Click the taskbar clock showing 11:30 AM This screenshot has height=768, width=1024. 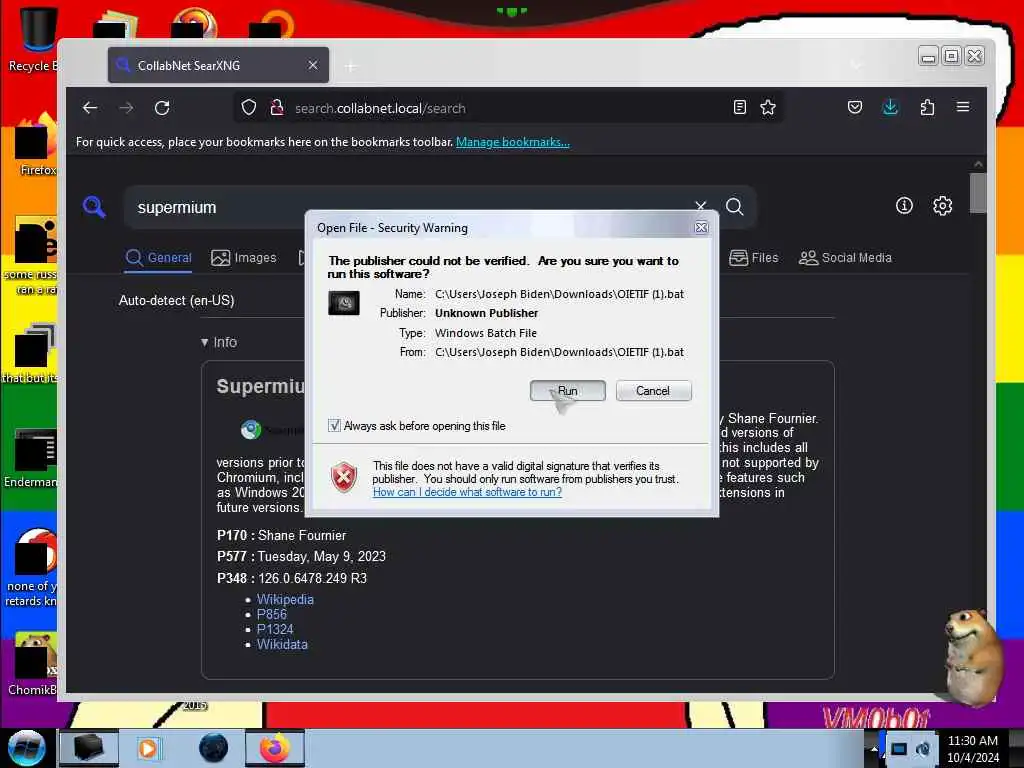[x=973, y=748]
